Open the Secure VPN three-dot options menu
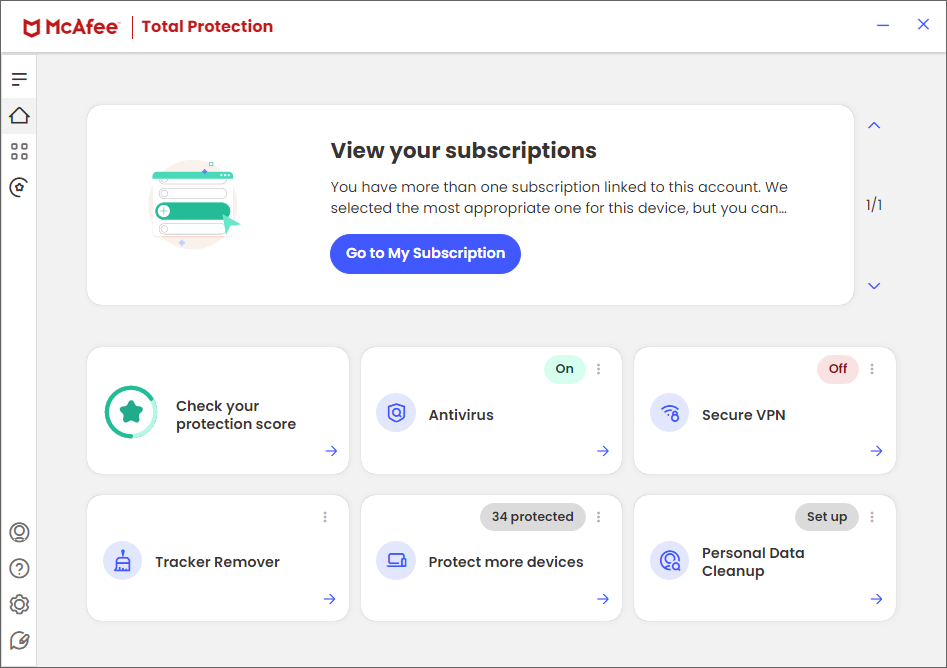 872,369
